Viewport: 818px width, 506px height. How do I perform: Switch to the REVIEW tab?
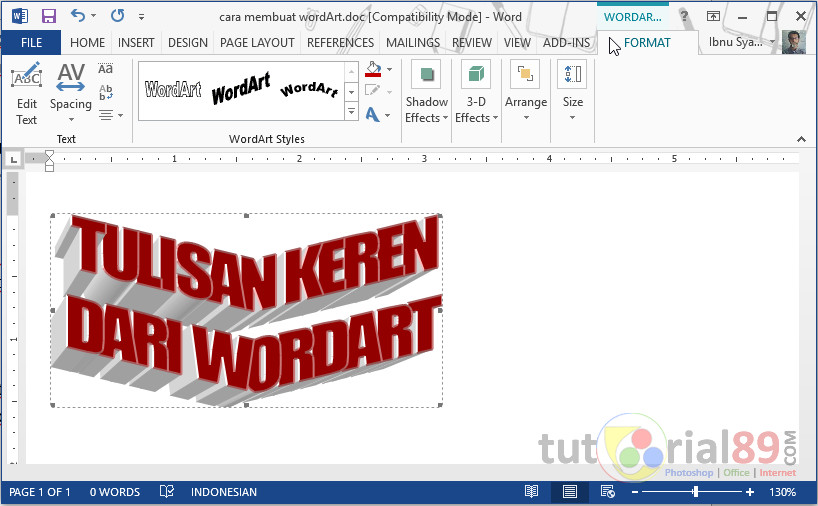click(x=472, y=43)
